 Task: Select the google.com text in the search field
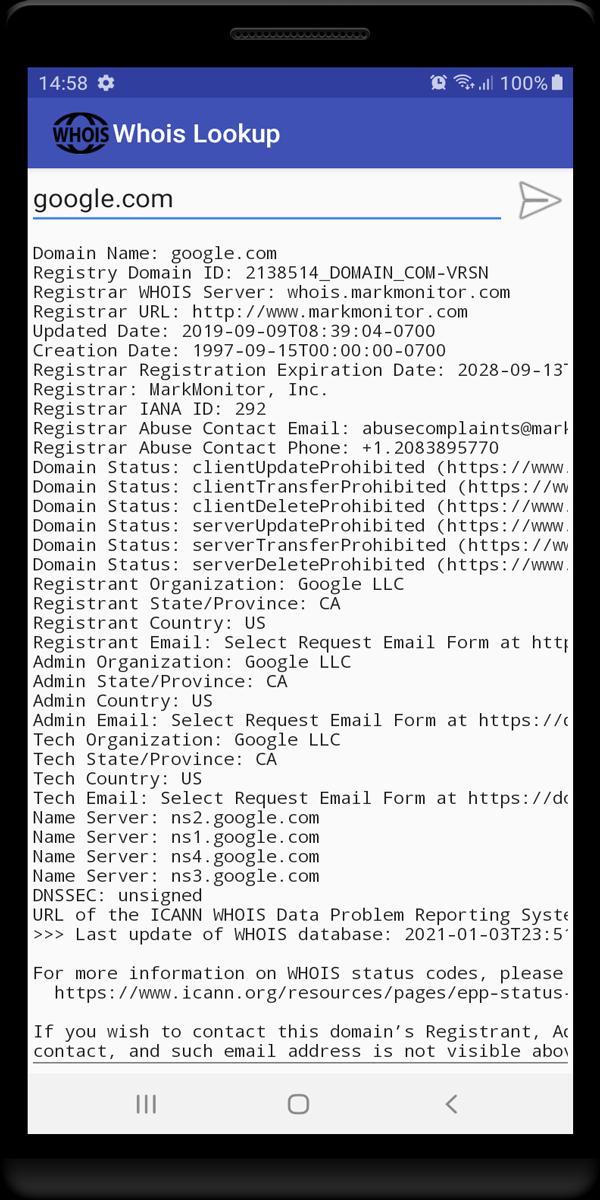click(106, 199)
